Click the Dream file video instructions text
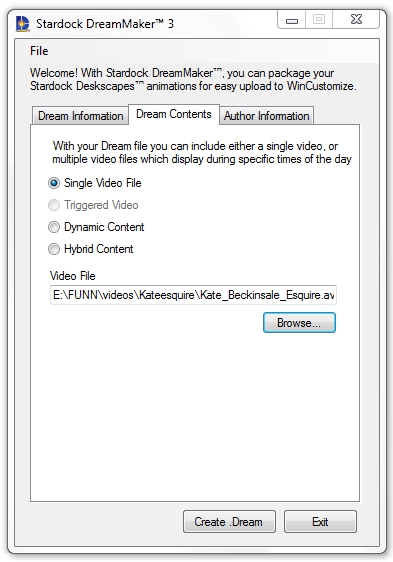Screen dimensions: 393x562 [x=202, y=152]
